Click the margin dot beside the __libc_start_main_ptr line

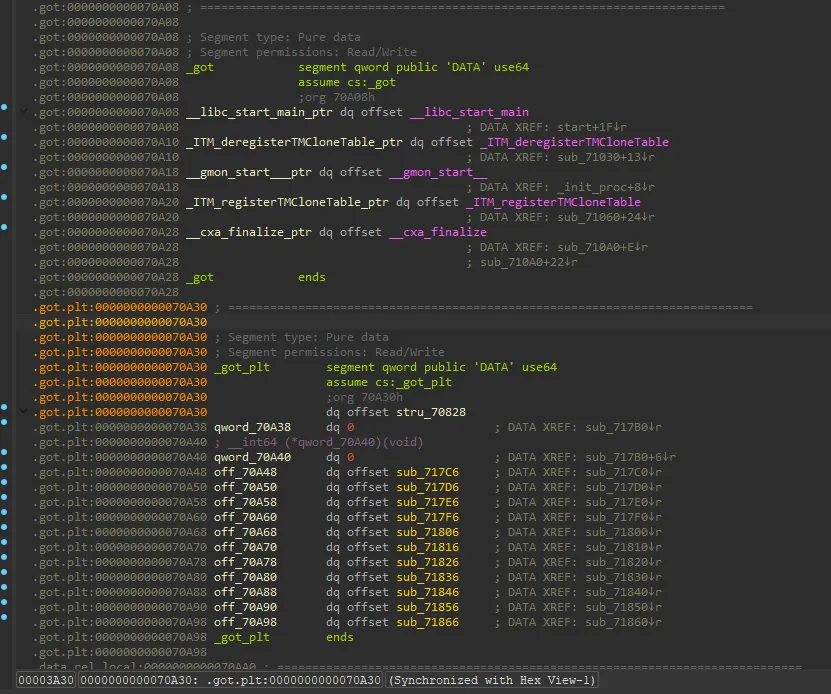click(x=4, y=107)
